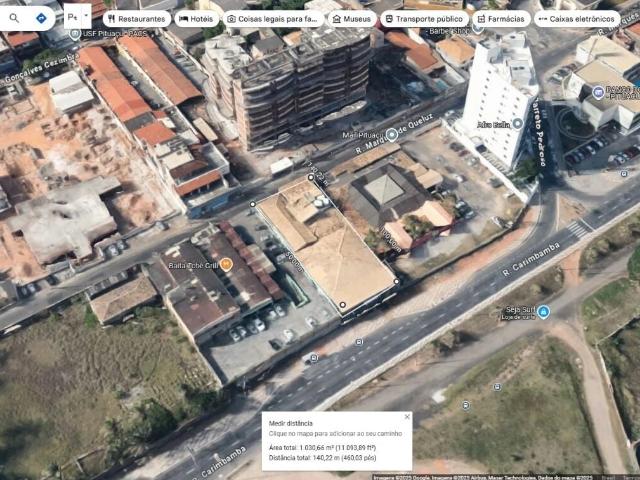This screenshot has width=640, height=480.
Task: Select the Coisas legais para fazer chip
Action: tap(273, 19)
